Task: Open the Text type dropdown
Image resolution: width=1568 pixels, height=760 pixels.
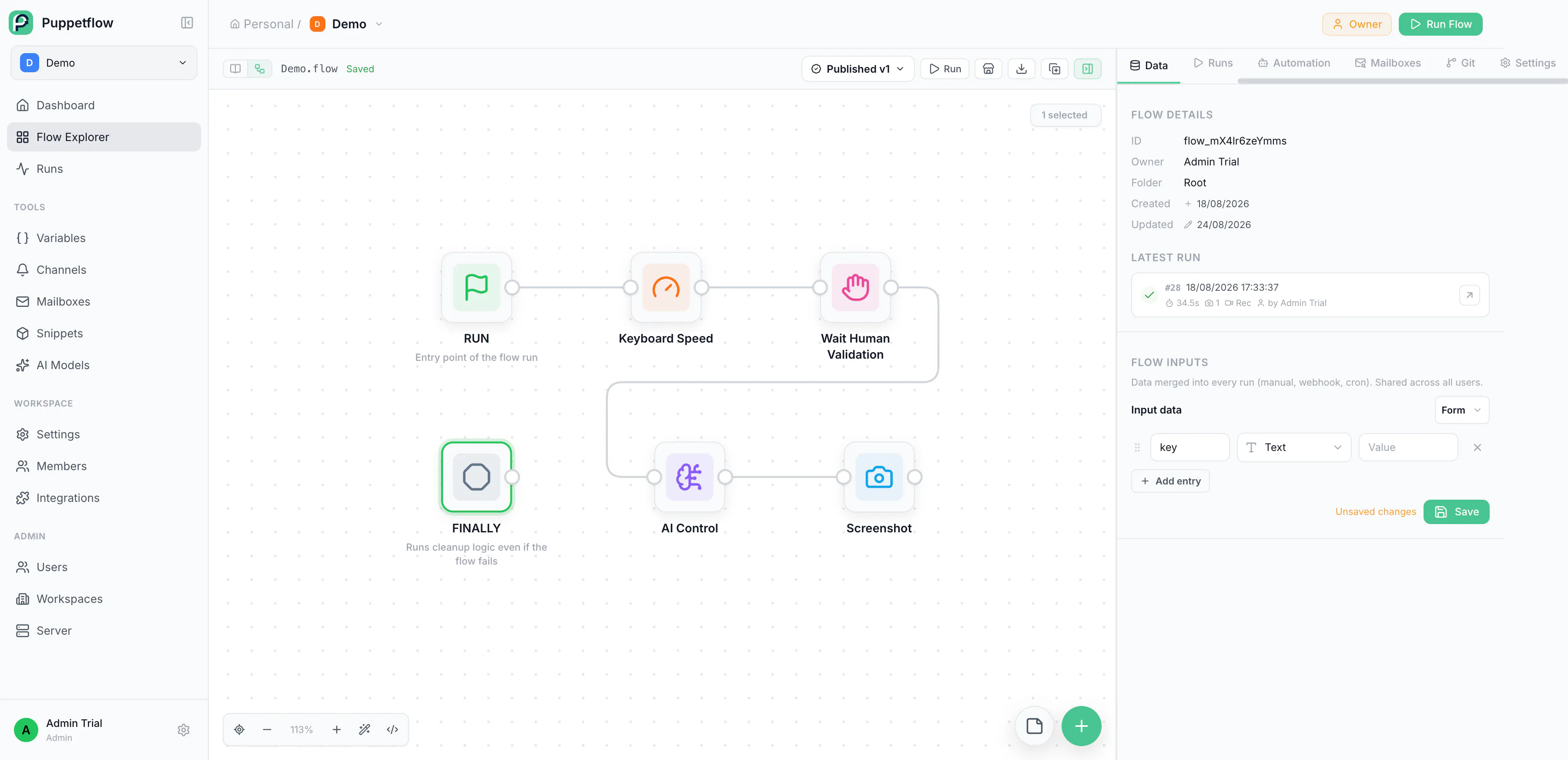Action: [x=1293, y=447]
